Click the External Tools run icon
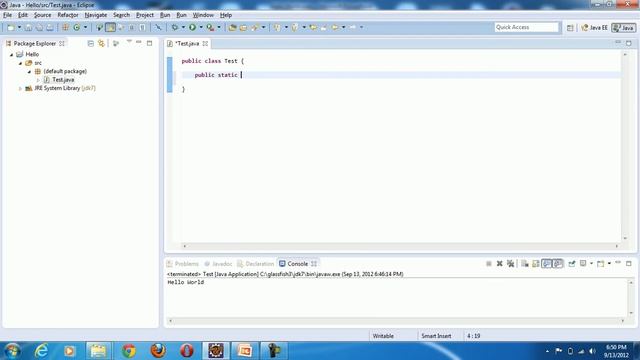The width and height of the screenshot is (640, 360). [x=210, y=27]
